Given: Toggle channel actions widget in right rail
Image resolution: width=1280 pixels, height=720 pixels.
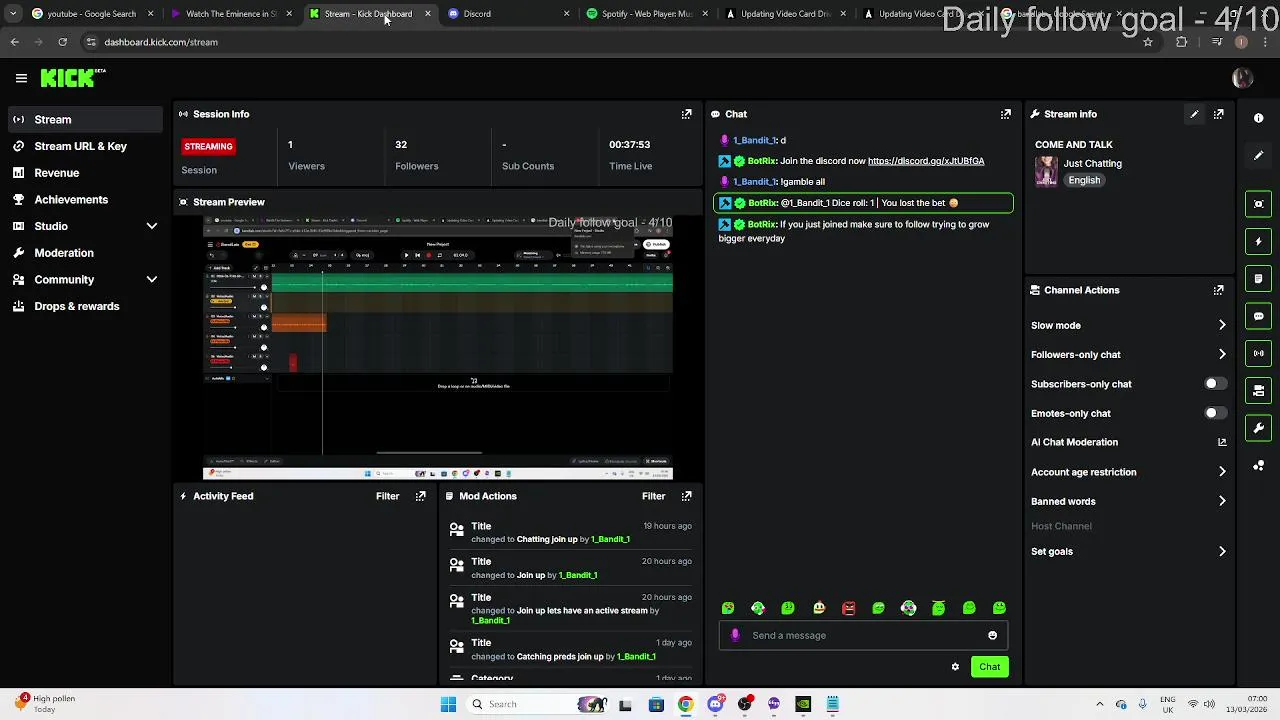Looking at the screenshot, I should (1259, 390).
